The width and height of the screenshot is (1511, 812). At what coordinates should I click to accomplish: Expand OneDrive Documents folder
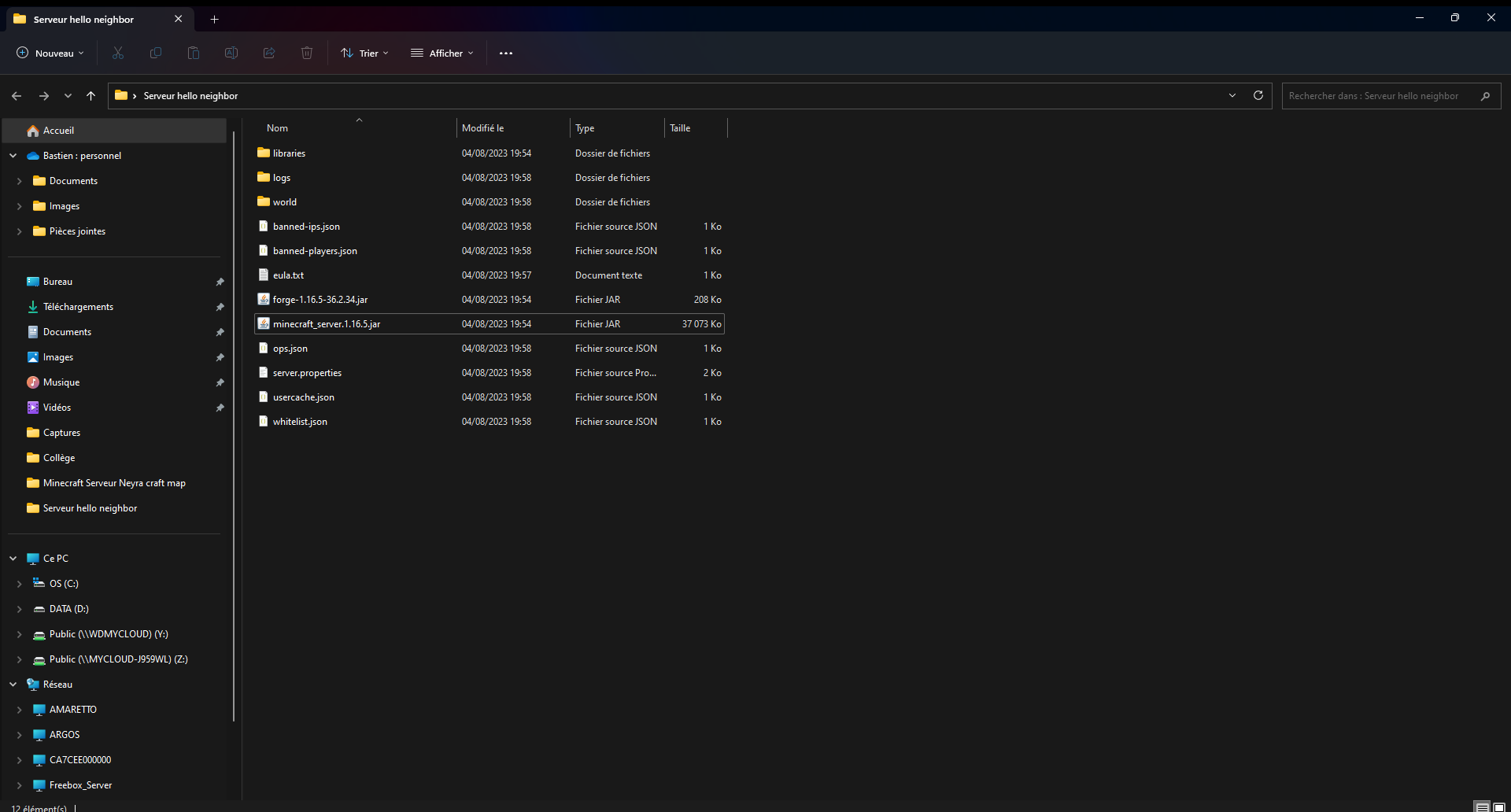pyautogui.click(x=20, y=181)
